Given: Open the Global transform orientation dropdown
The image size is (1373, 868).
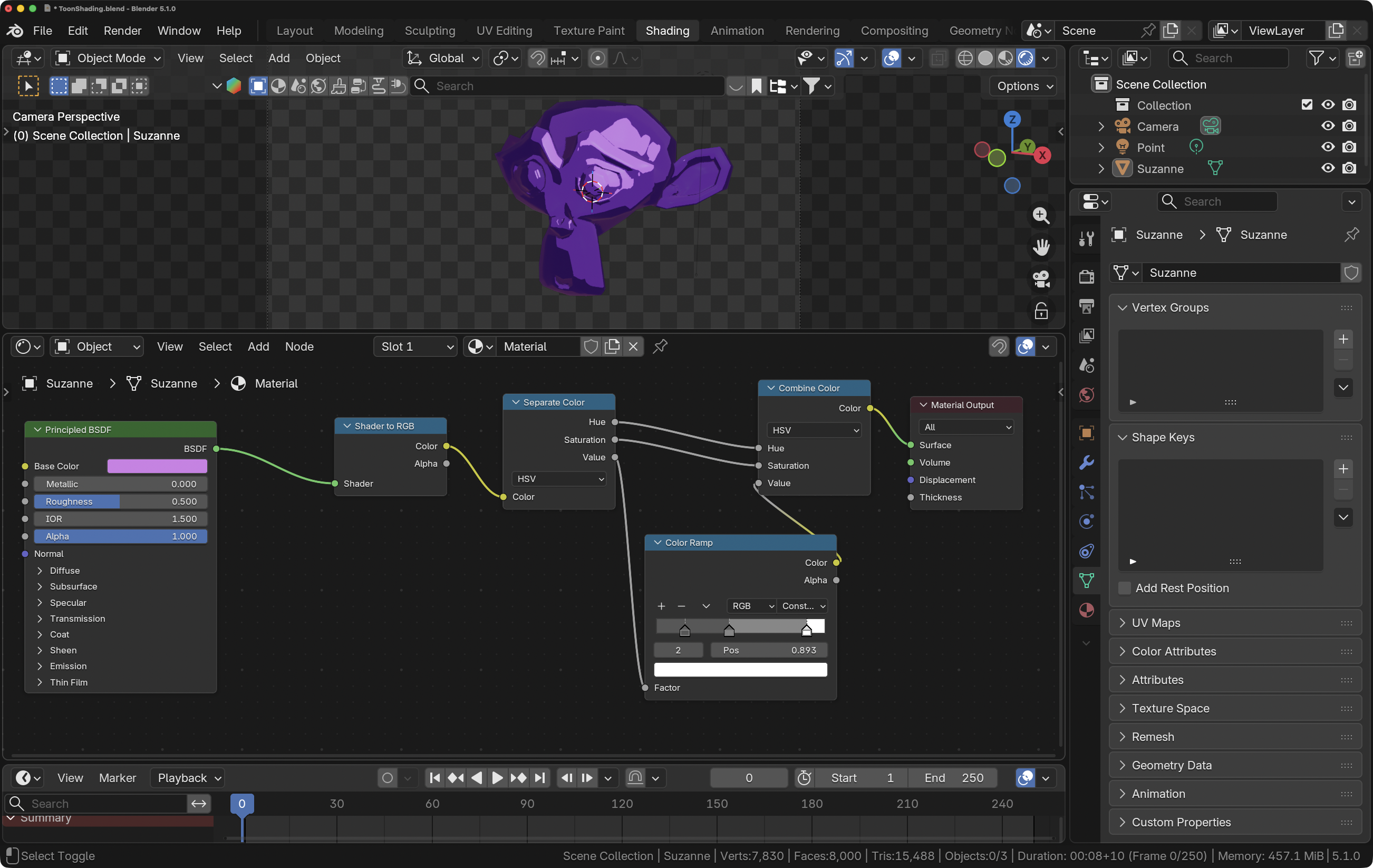Looking at the screenshot, I should [442, 58].
